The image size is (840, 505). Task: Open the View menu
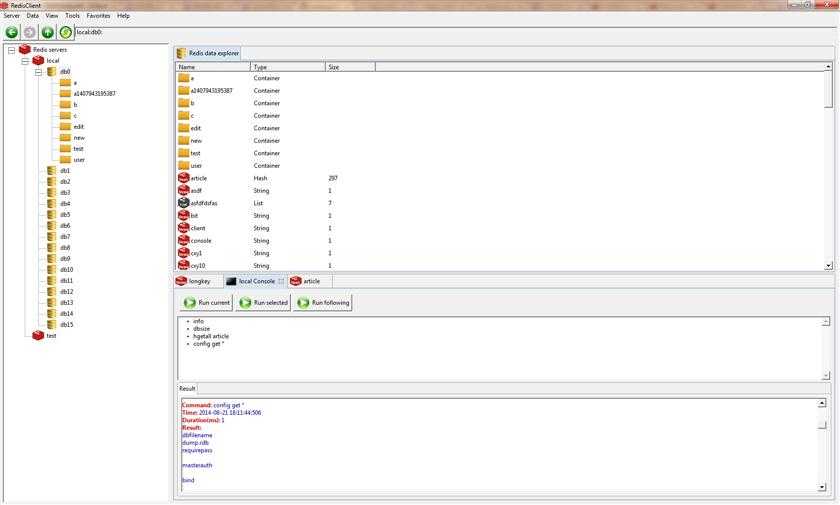coord(51,16)
